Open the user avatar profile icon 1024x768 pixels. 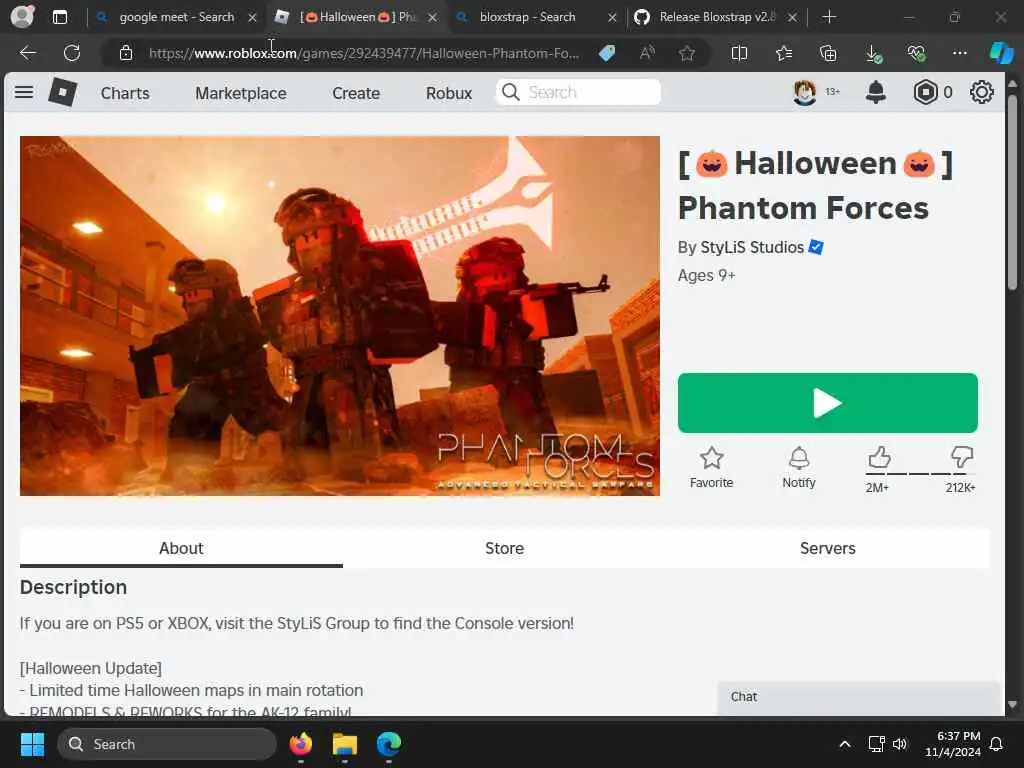click(x=804, y=92)
